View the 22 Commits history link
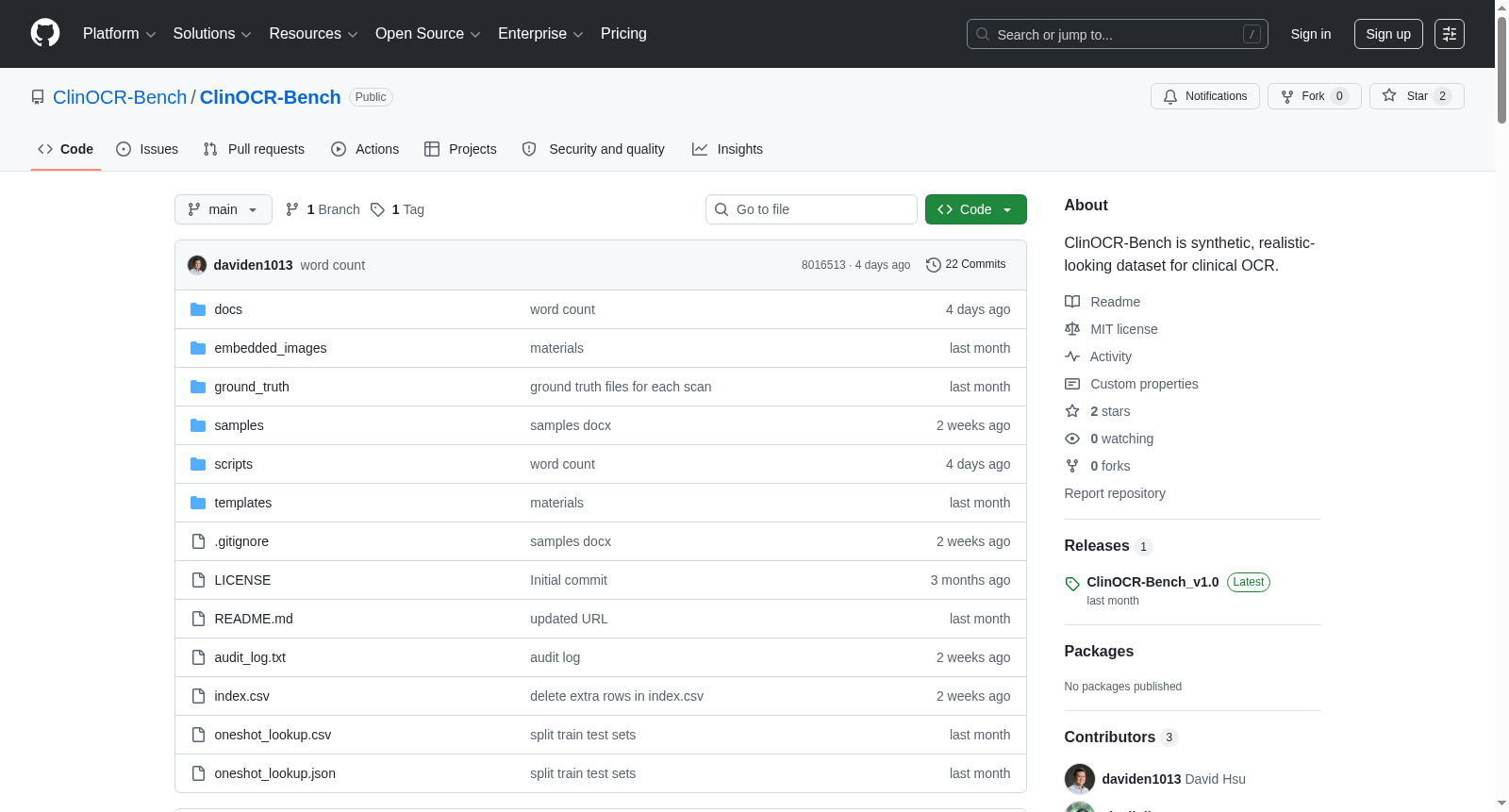Screen dimensions: 1509x812 [966, 265]
